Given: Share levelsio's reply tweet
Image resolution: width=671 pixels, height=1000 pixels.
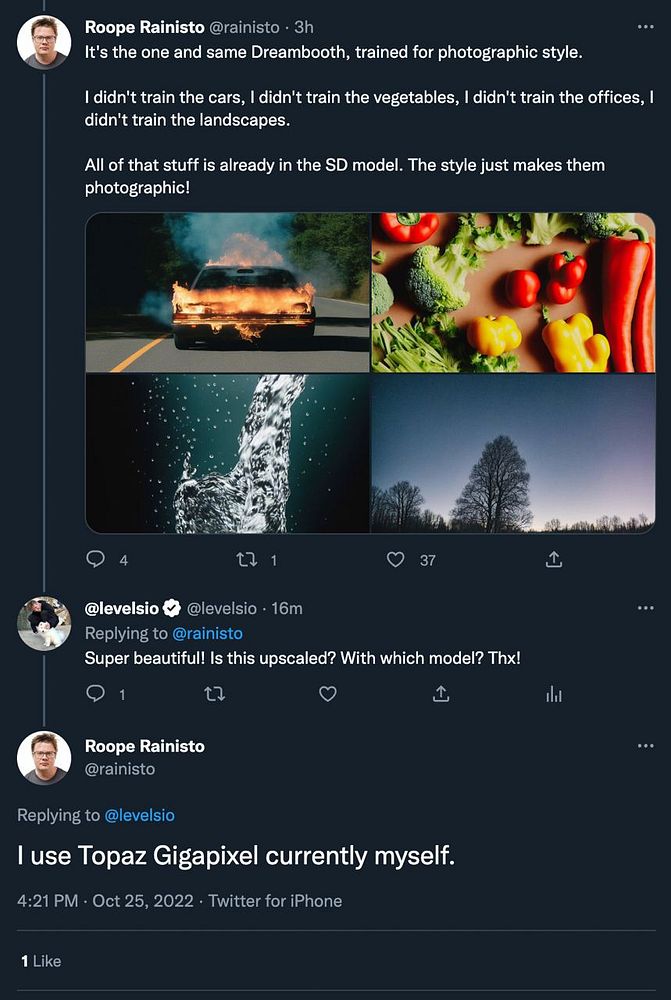Looking at the screenshot, I should (441, 693).
